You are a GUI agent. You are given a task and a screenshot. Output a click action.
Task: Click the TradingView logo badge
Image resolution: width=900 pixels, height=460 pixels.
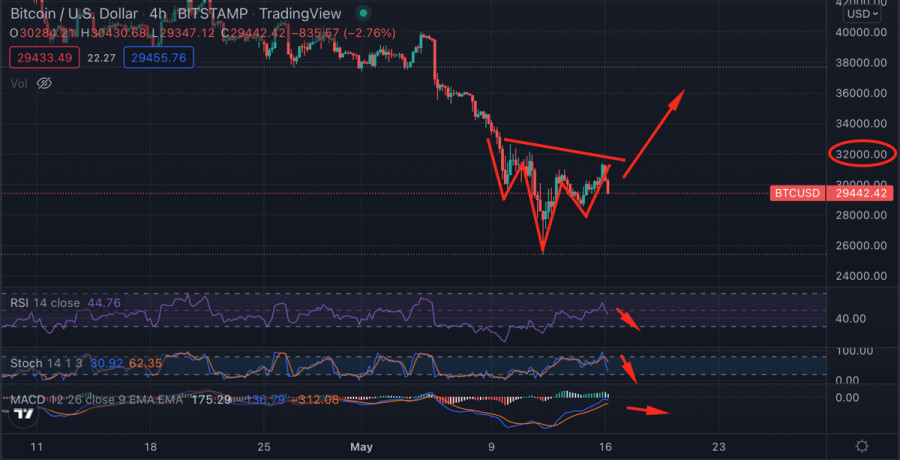coord(24,413)
